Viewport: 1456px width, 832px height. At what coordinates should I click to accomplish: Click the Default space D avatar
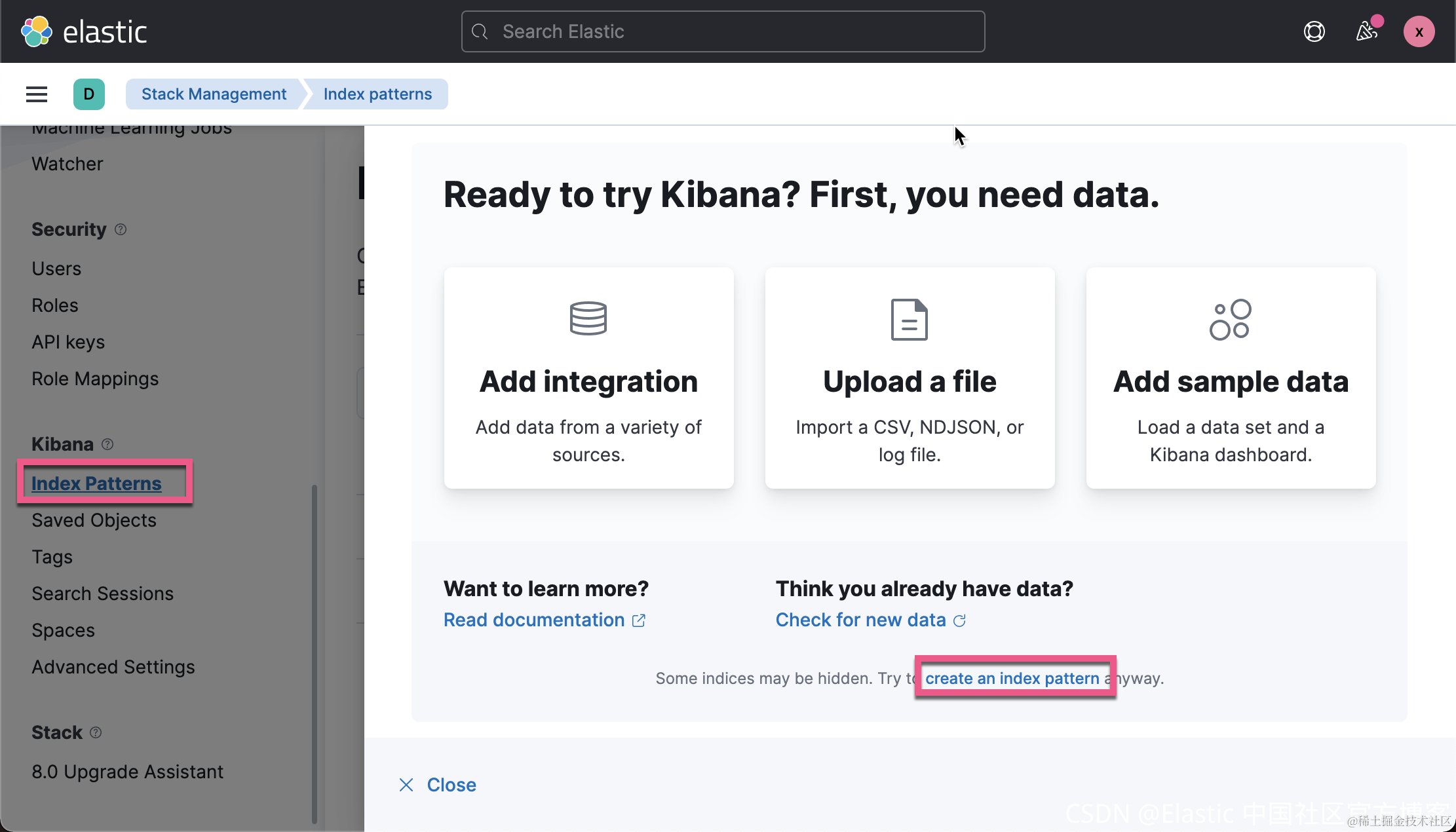[89, 94]
